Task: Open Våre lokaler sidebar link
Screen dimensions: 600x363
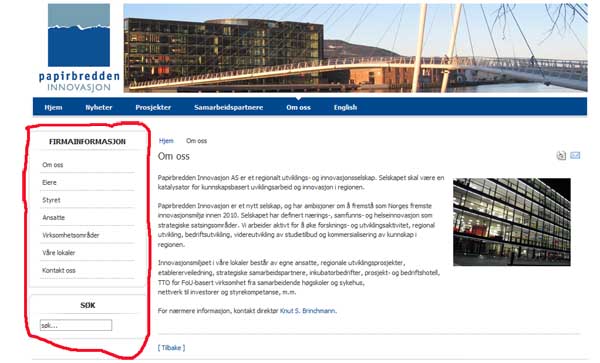Action: [59, 253]
